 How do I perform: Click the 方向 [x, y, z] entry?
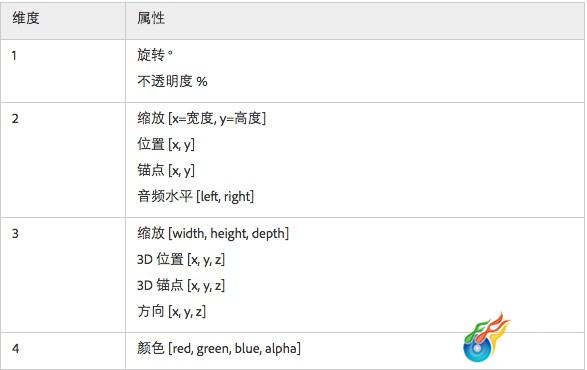tap(171, 311)
